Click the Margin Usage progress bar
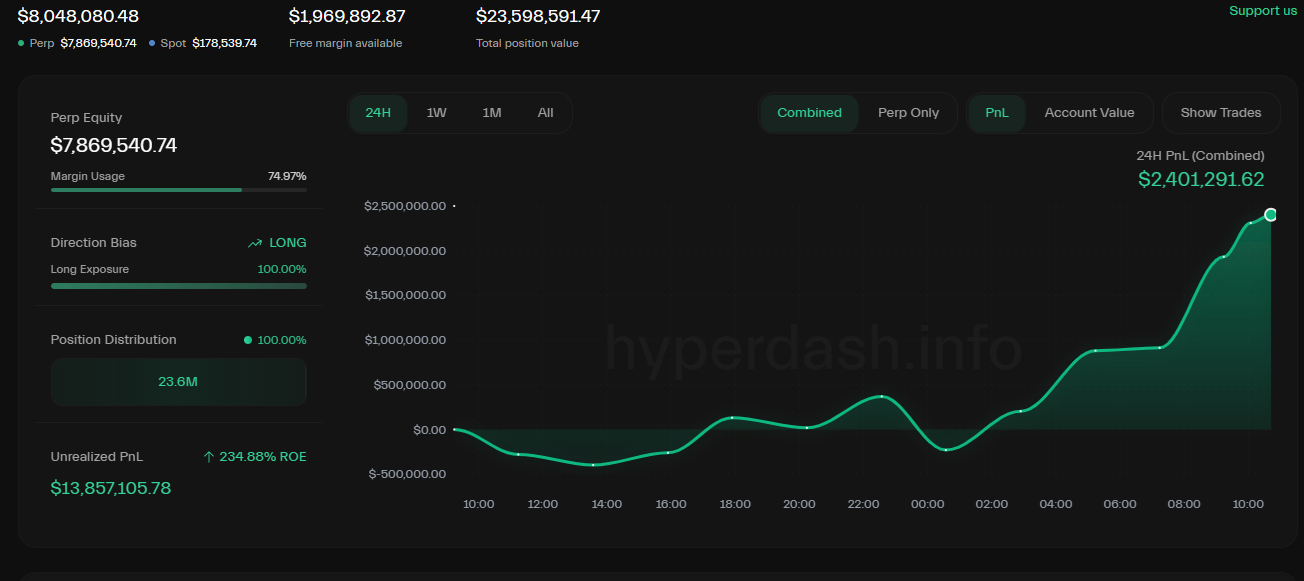This screenshot has height=581, width=1304. click(x=178, y=189)
